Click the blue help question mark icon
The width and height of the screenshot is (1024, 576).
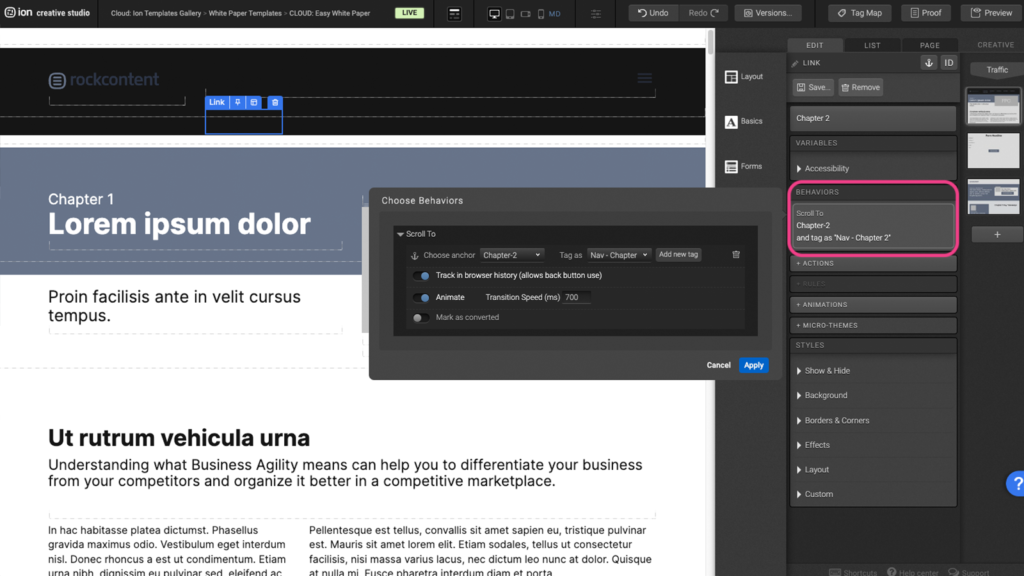coord(1014,485)
